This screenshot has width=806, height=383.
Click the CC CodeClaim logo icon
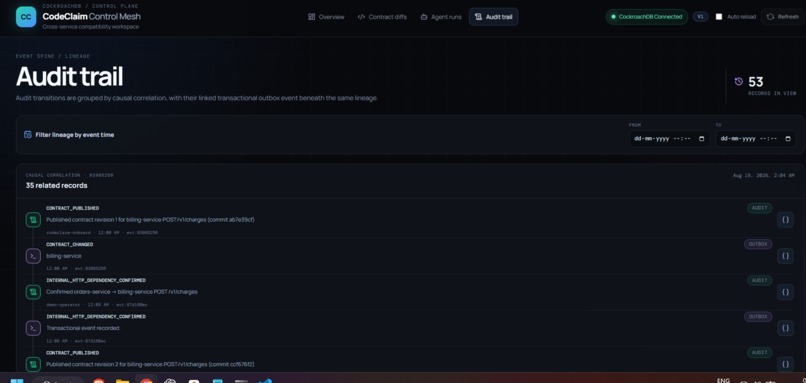(26, 17)
